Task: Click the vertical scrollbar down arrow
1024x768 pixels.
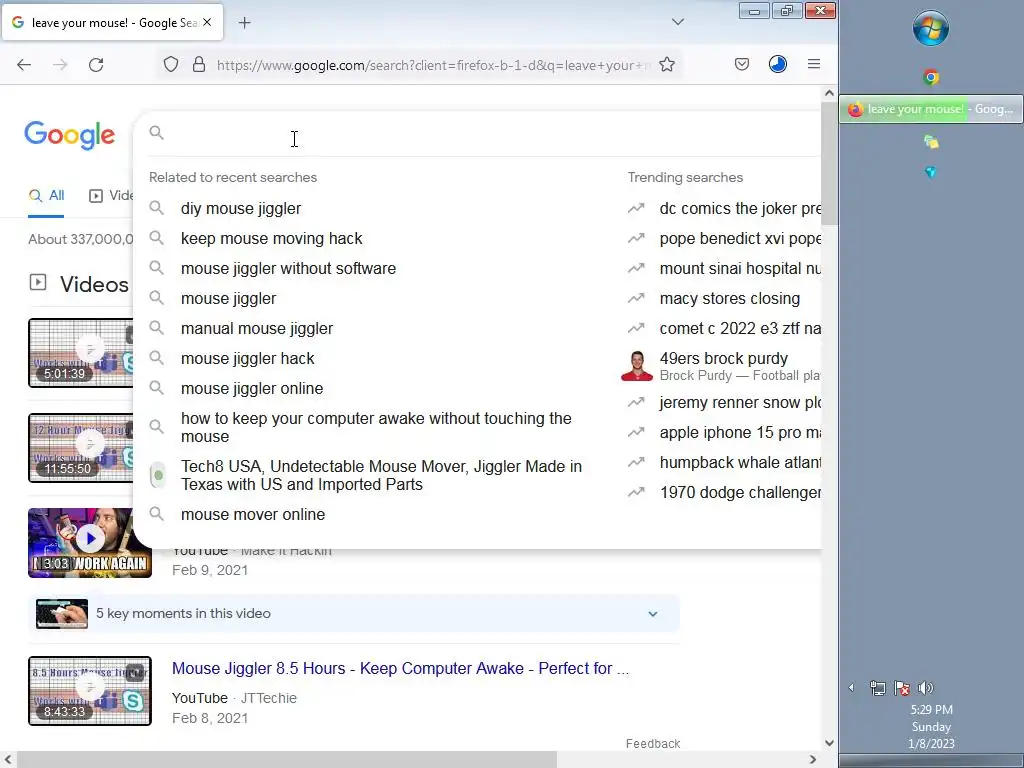Action: coord(829,743)
